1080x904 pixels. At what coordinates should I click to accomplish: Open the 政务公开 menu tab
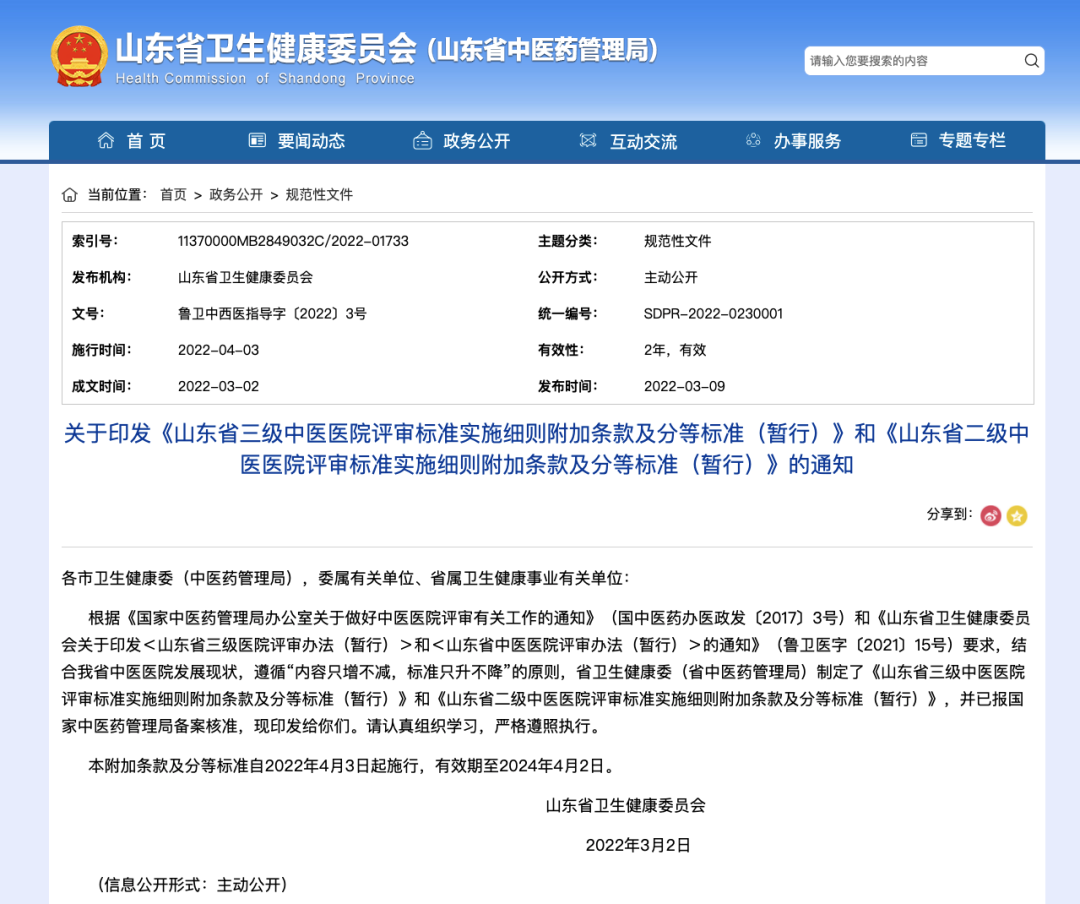(476, 140)
